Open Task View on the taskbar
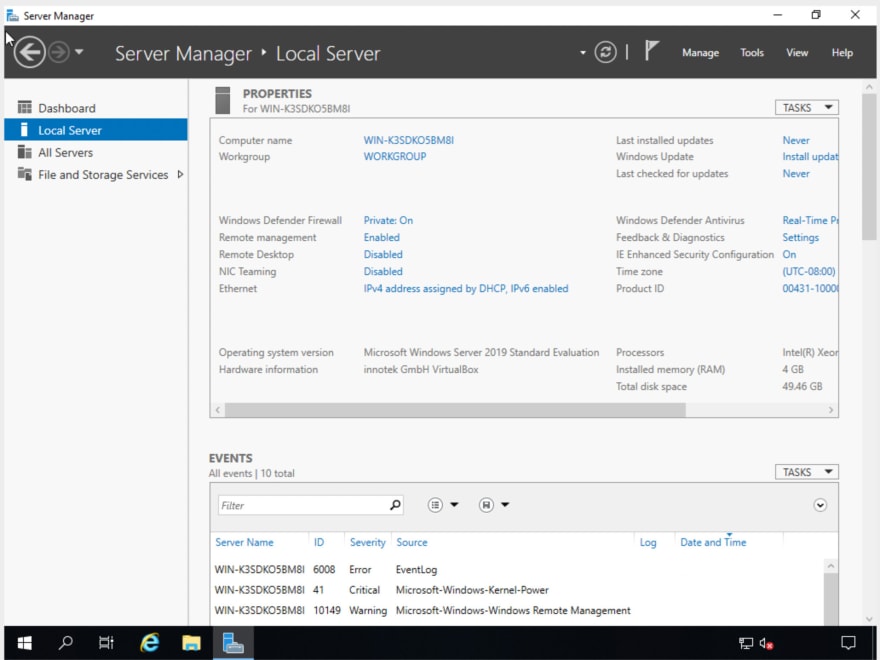The width and height of the screenshot is (880, 660). 106,643
